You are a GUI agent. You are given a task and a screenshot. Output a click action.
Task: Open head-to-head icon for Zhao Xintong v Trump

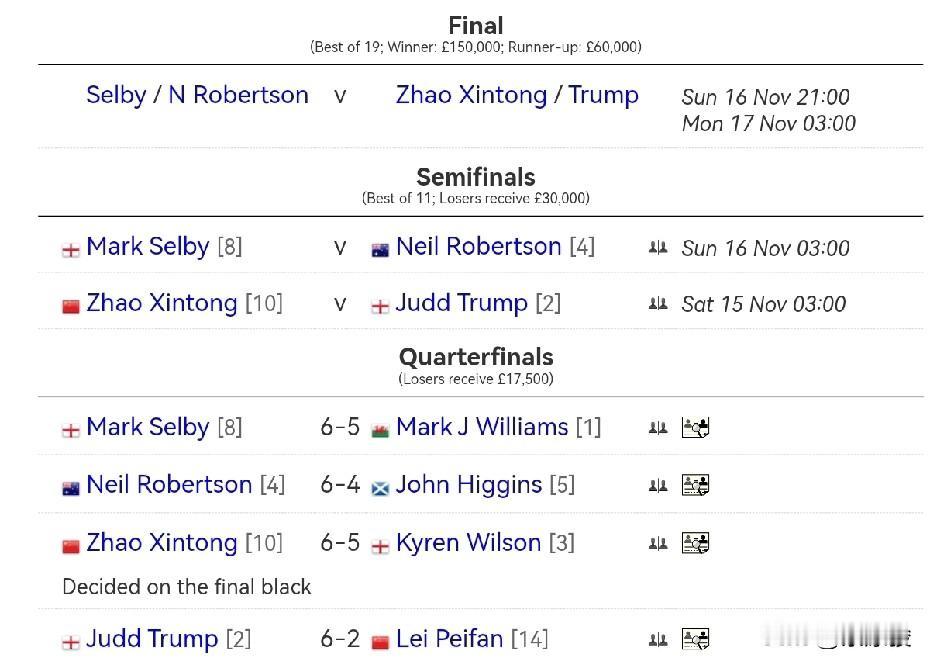click(x=657, y=303)
